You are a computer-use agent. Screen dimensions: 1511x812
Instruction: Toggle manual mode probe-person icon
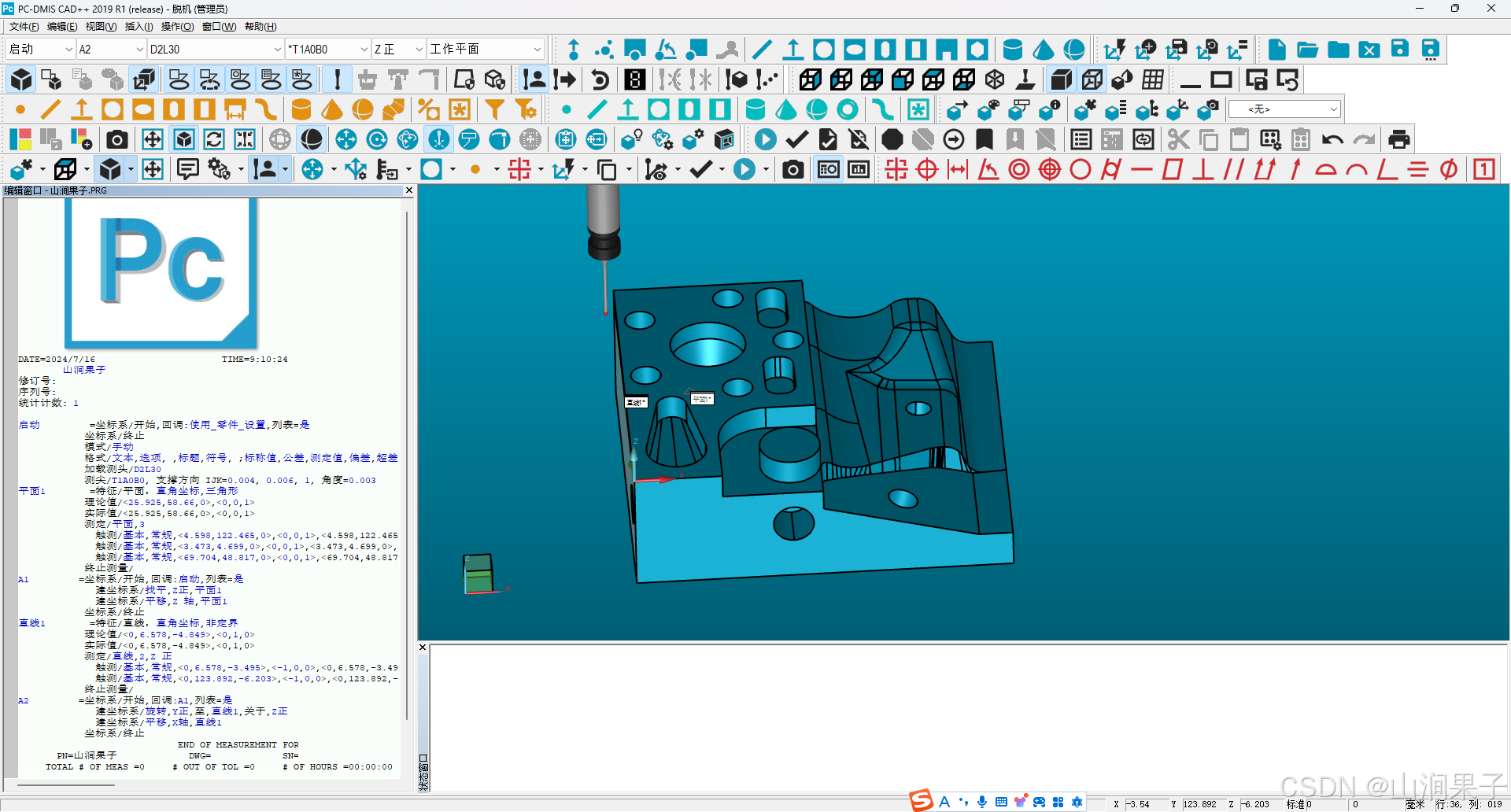(x=534, y=79)
